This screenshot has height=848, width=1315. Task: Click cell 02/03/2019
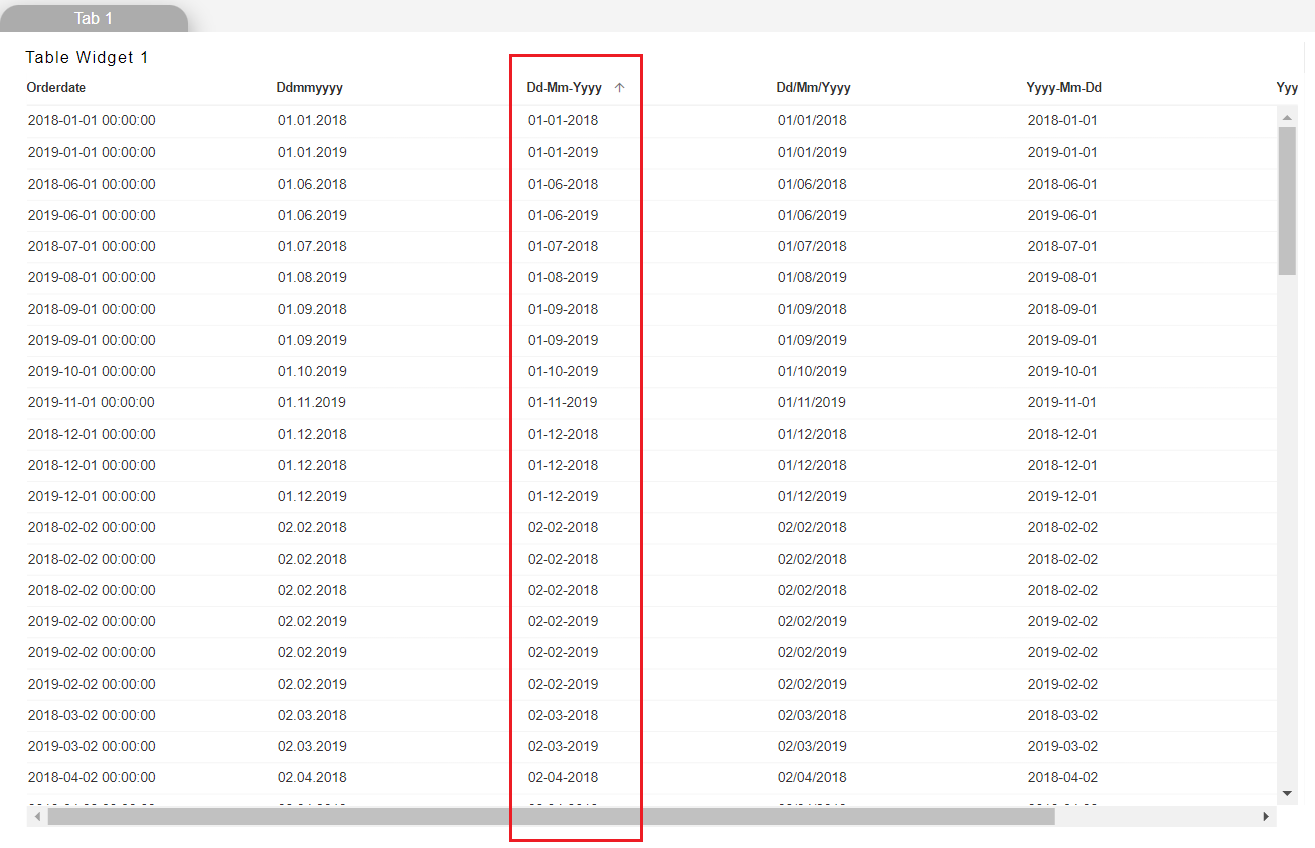[812, 747]
